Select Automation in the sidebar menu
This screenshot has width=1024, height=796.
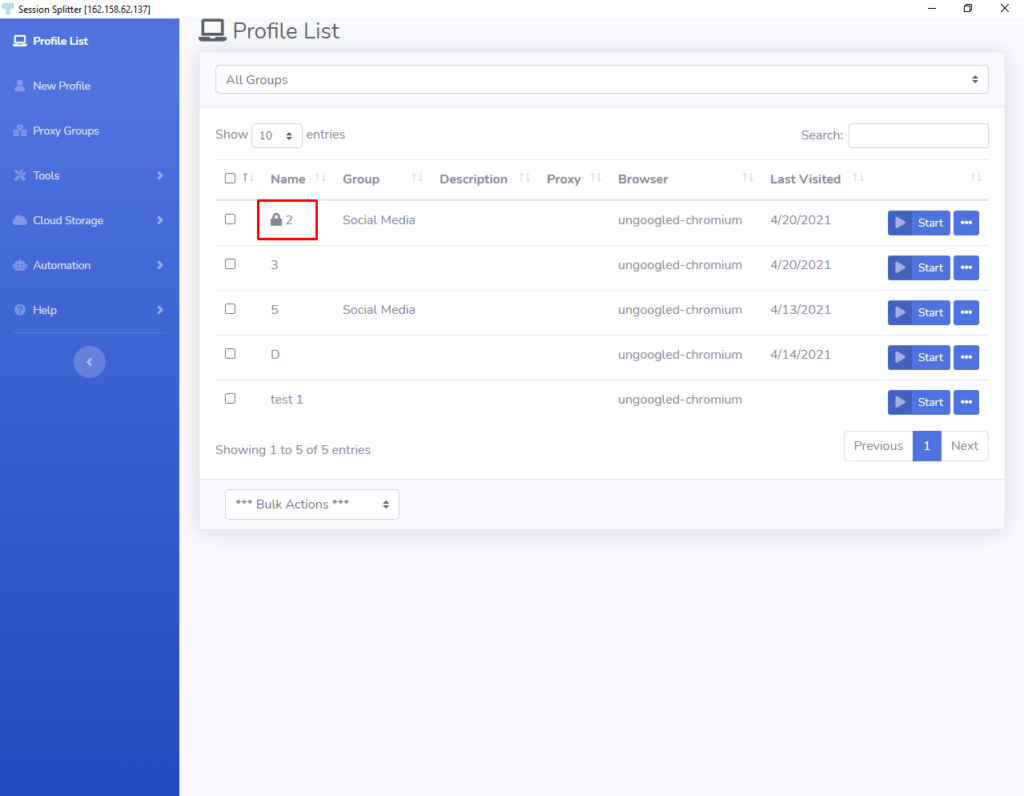tap(61, 265)
